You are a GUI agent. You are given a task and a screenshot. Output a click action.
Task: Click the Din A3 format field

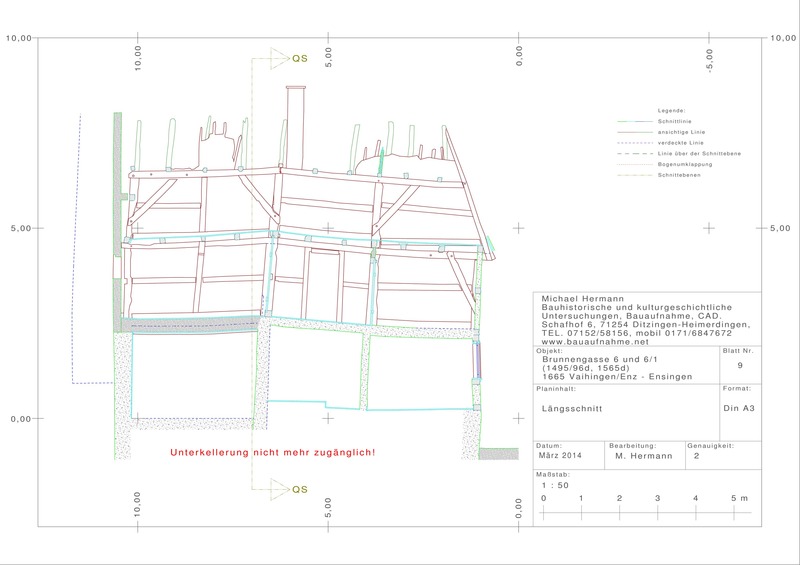[x=739, y=408]
